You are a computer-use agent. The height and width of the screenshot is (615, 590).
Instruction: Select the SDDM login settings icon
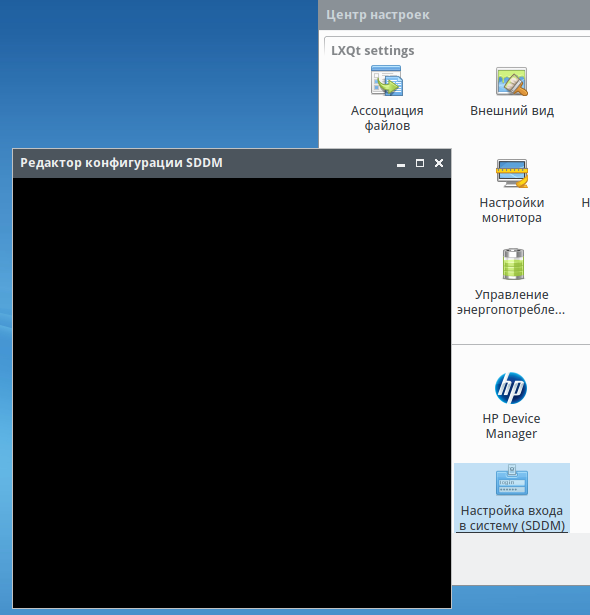coord(512,480)
